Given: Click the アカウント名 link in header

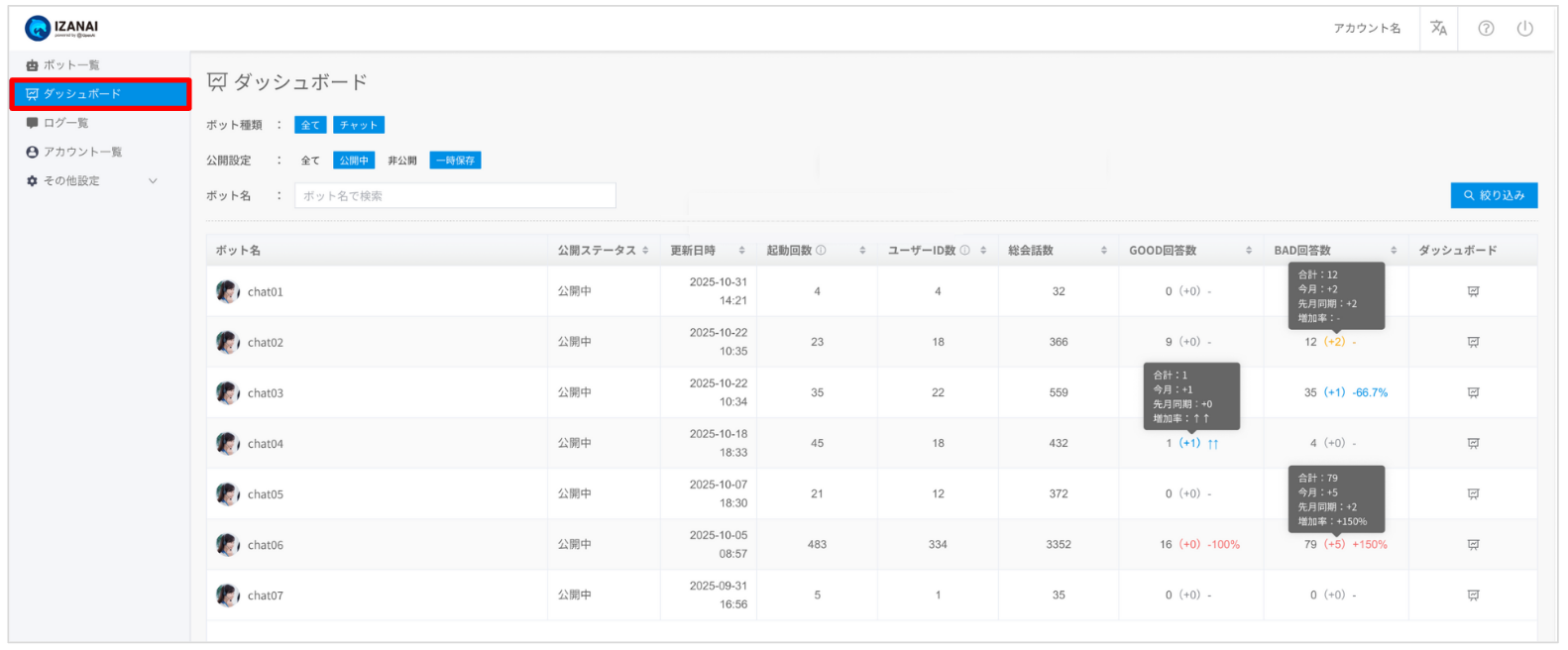Looking at the screenshot, I should pos(1367,29).
